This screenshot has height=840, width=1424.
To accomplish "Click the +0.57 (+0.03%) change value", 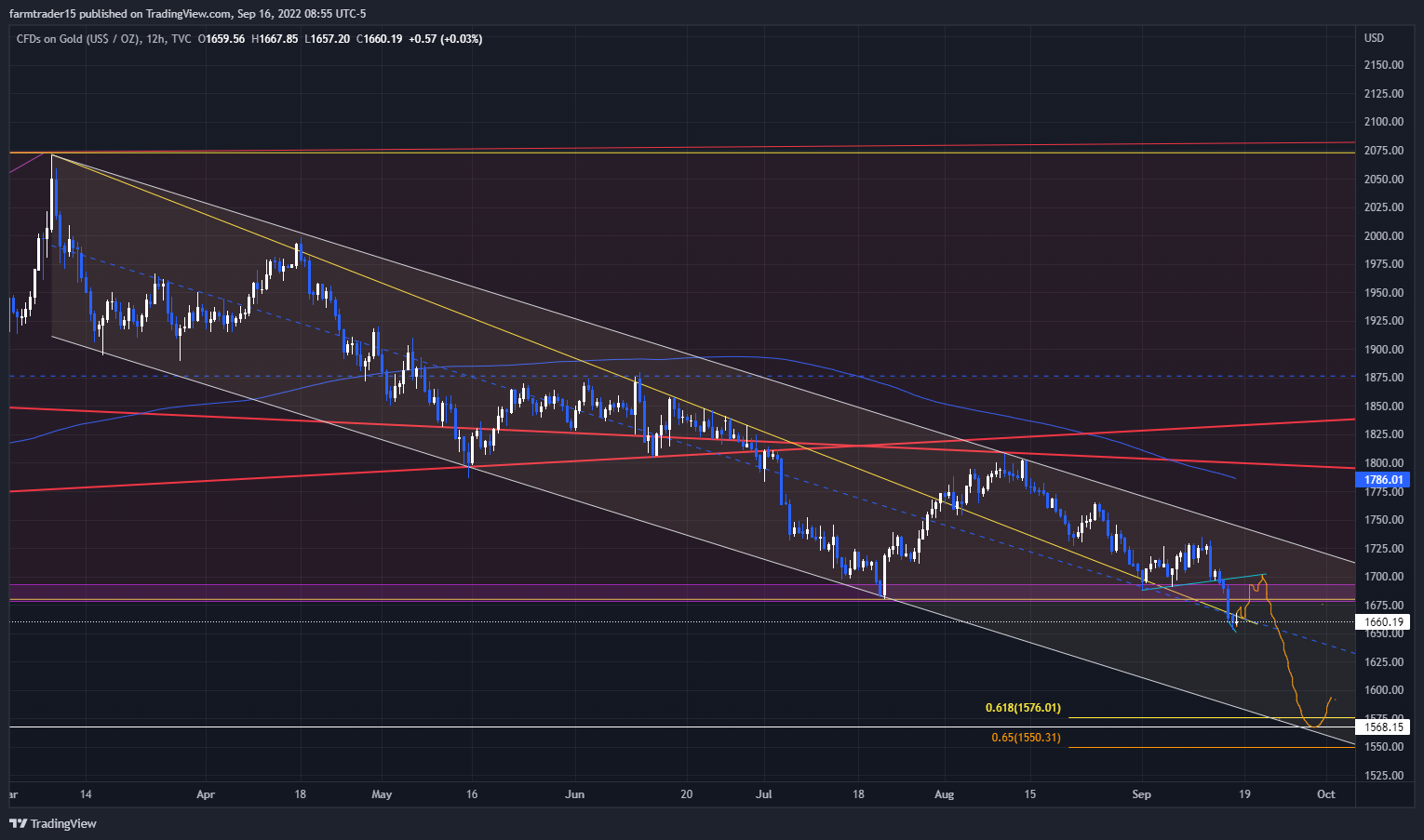I will pos(446,39).
